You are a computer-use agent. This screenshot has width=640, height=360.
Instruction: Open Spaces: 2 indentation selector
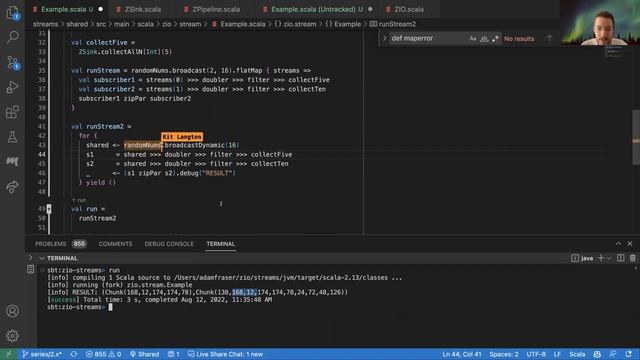point(504,354)
